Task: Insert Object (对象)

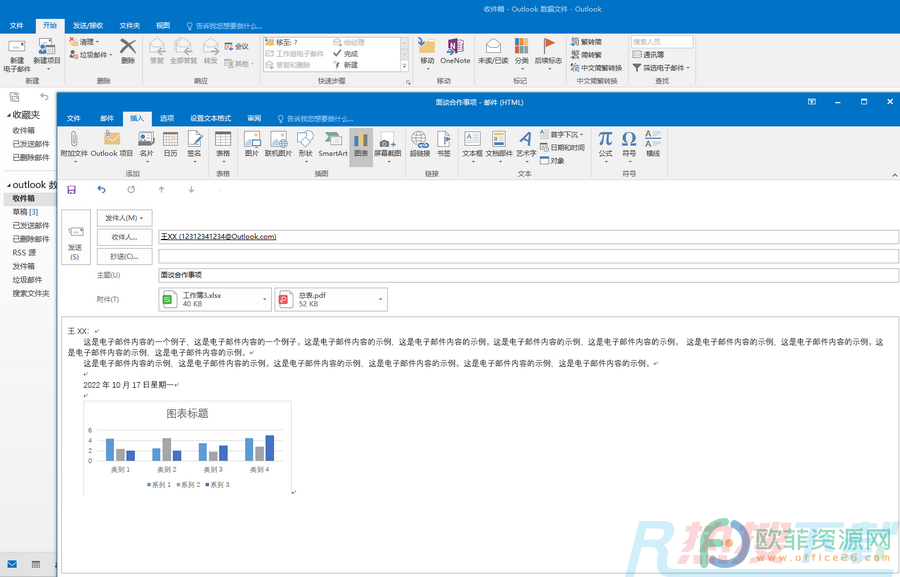Action: click(x=553, y=161)
